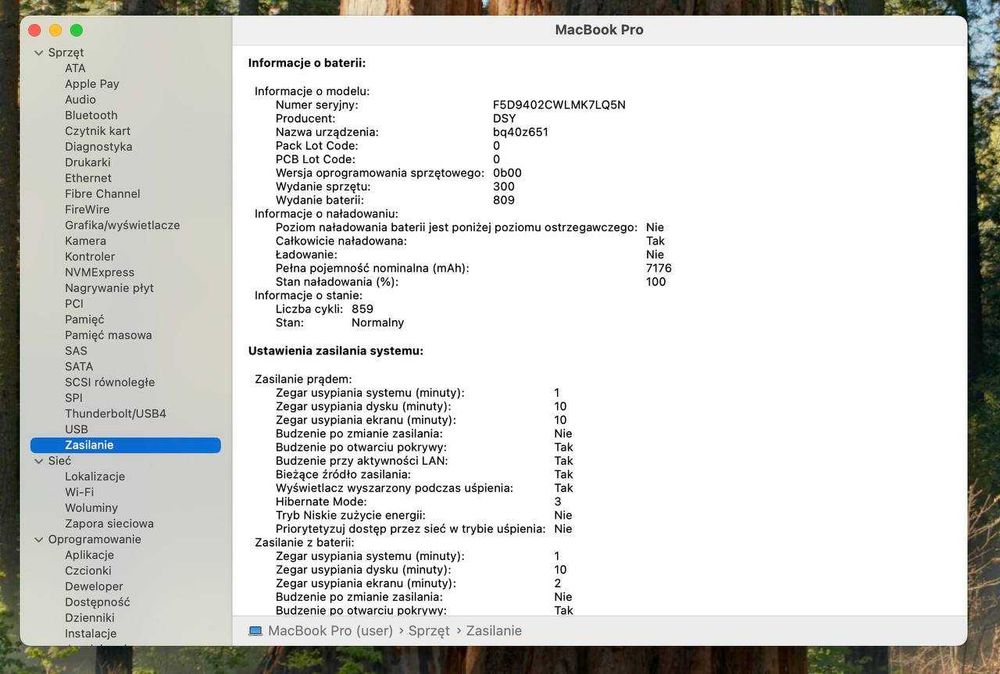Select SAS in sidebar
This screenshot has height=674, width=1000.
pyautogui.click(x=76, y=351)
